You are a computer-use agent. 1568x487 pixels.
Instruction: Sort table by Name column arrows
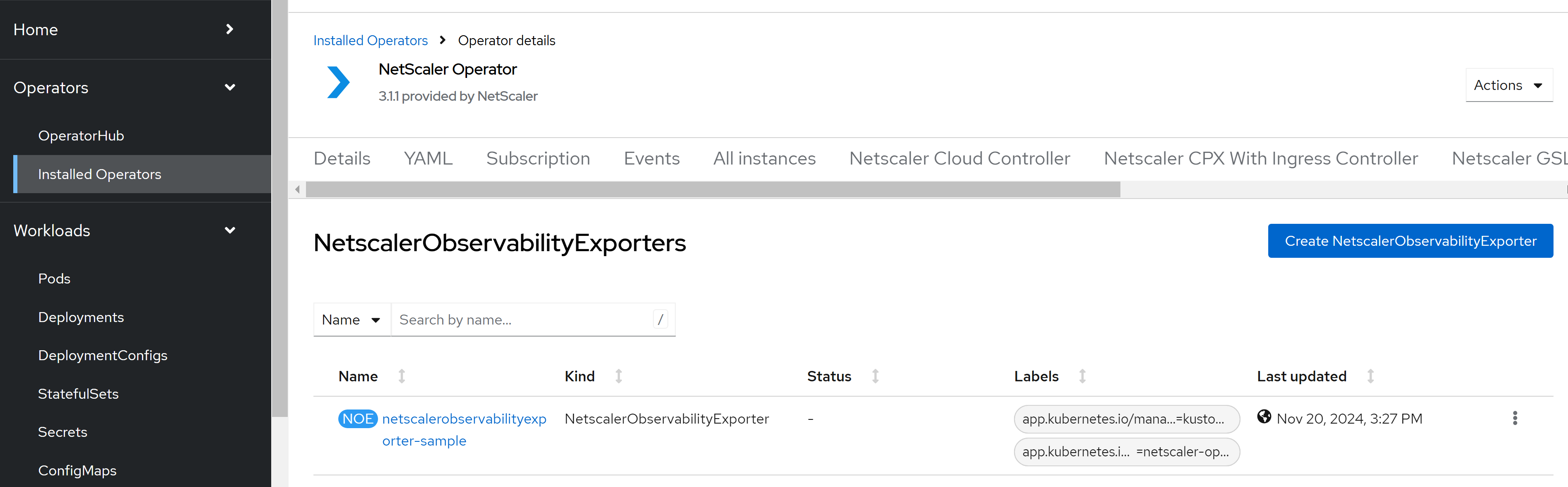(402, 376)
